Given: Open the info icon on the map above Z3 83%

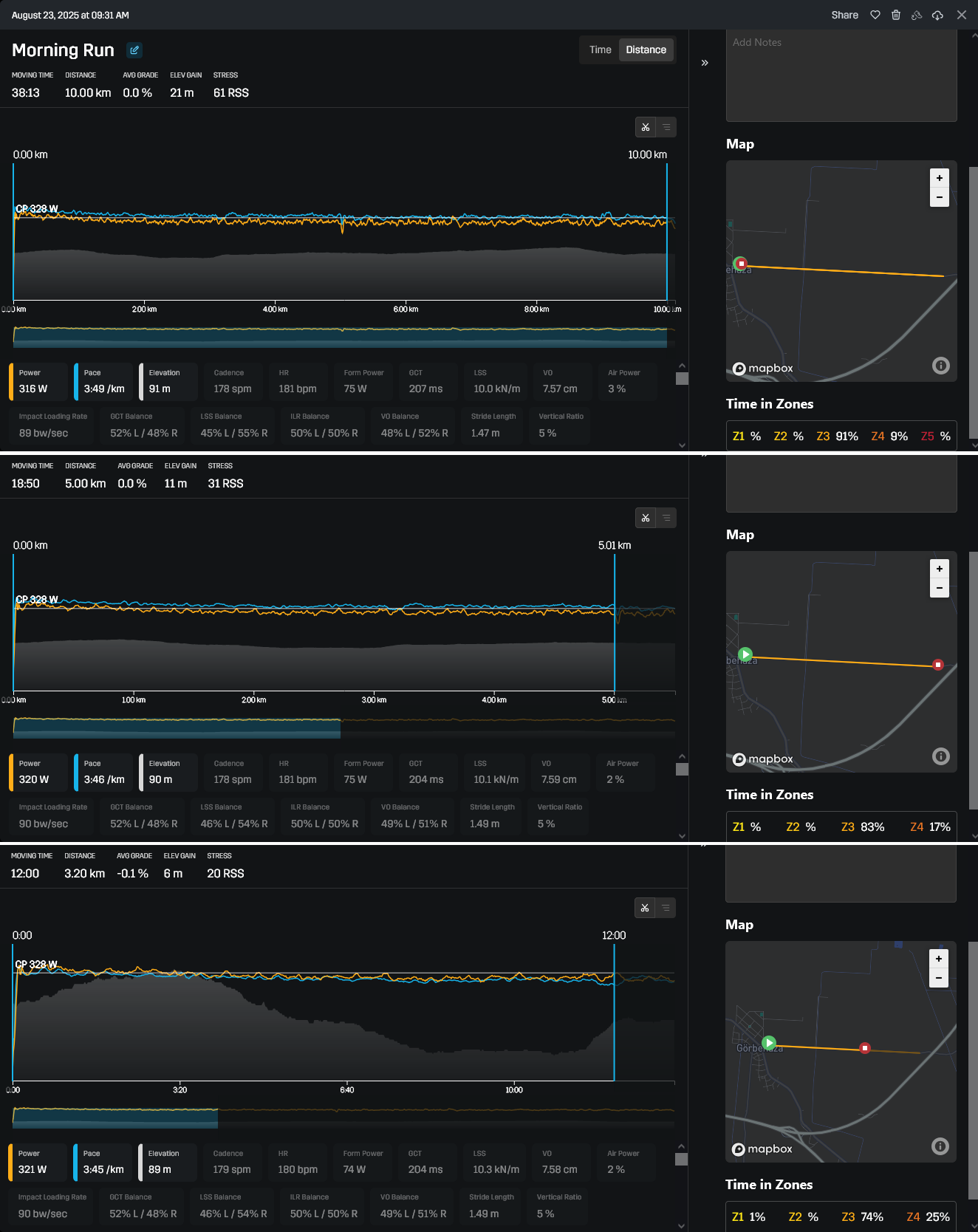Looking at the screenshot, I should [941, 756].
